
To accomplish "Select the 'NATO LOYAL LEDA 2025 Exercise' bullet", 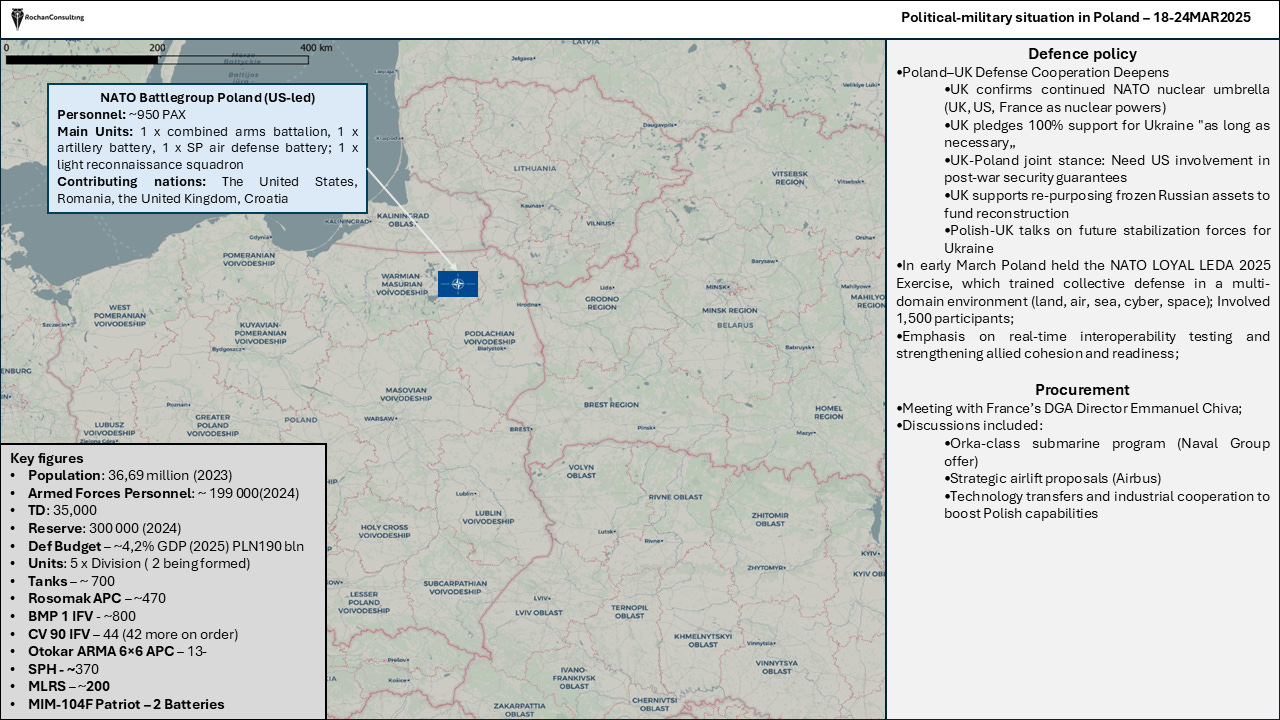I will pyautogui.click(x=1083, y=292).
